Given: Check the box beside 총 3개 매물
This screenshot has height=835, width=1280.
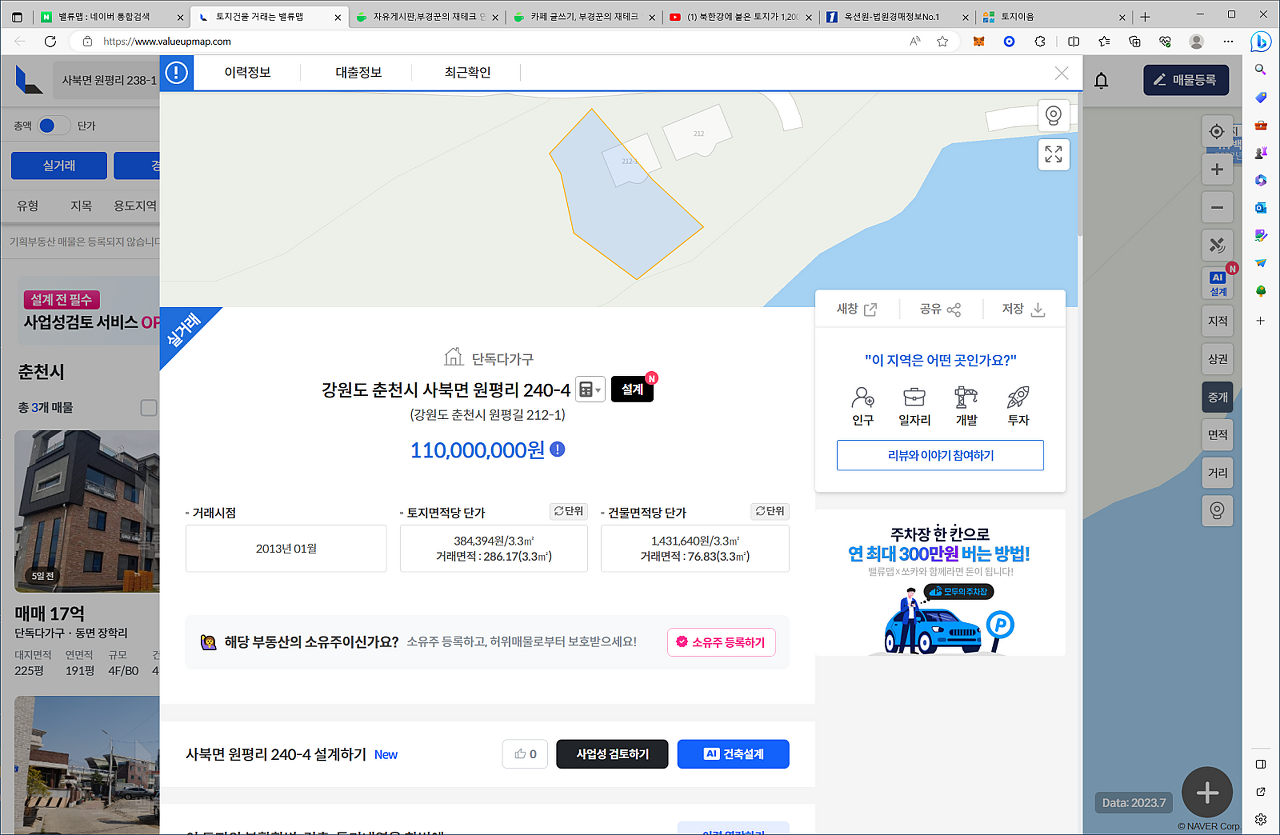Looking at the screenshot, I should point(149,408).
